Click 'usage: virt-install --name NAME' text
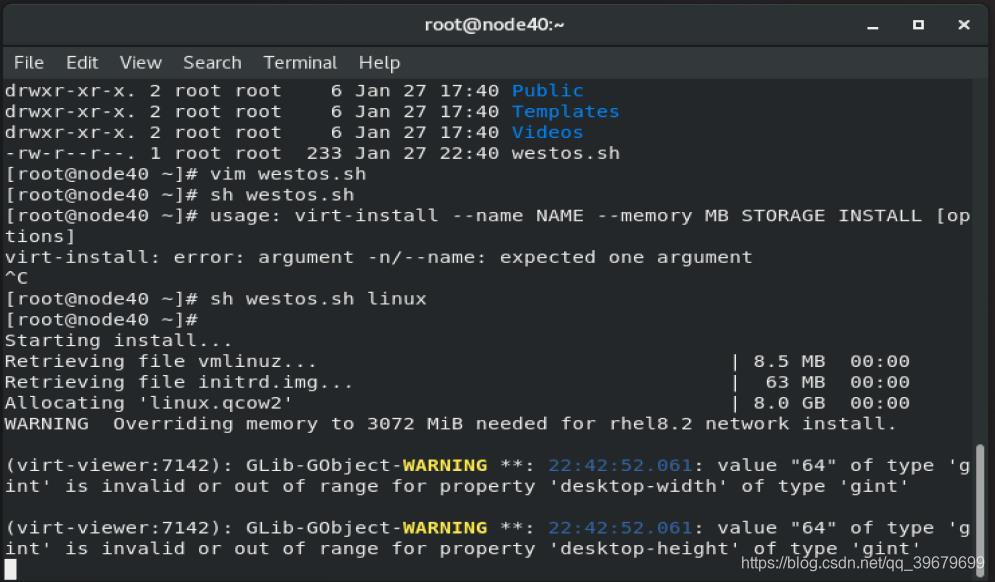 tap(397, 216)
